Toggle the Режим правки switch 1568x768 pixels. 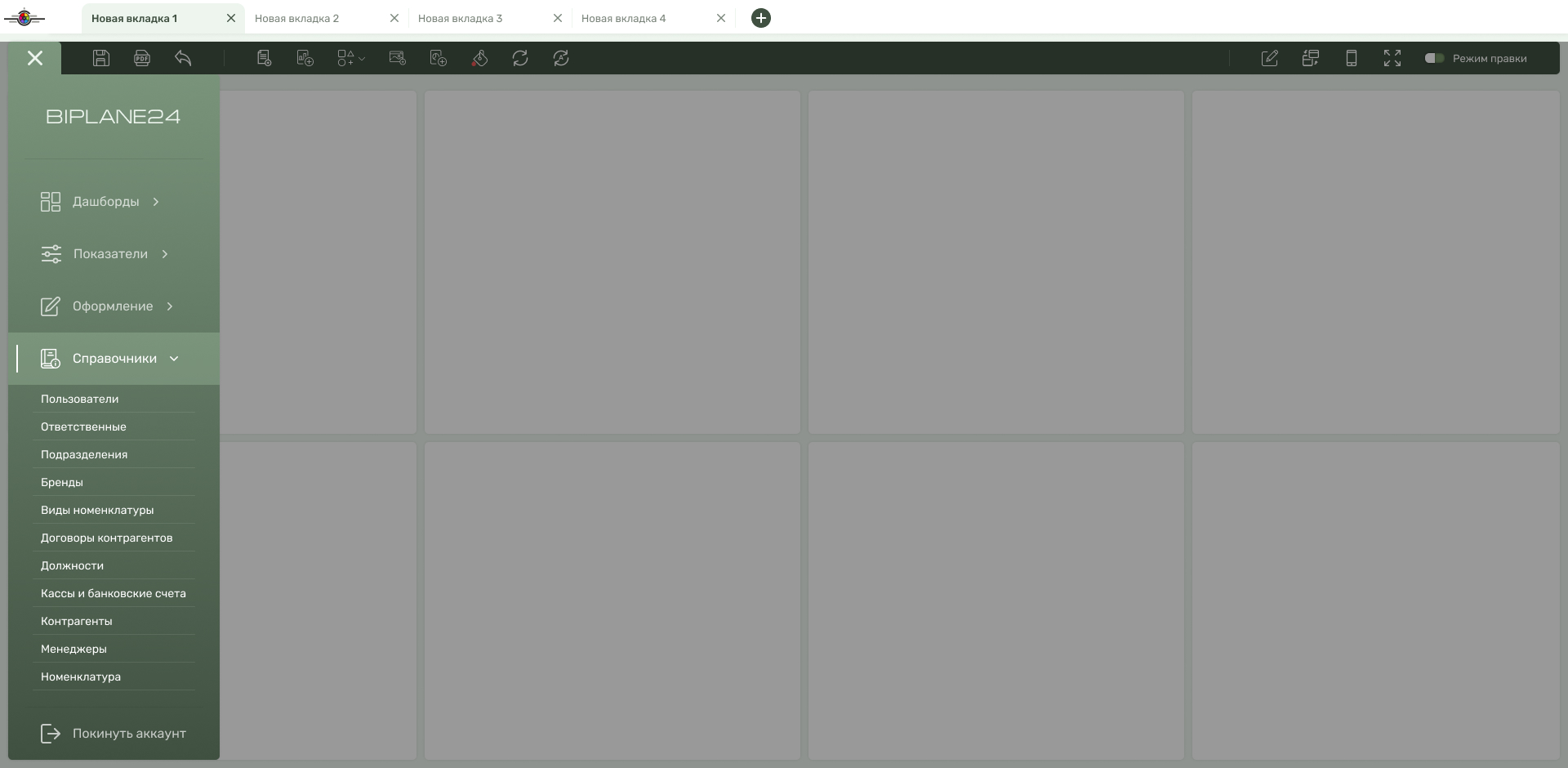click(1434, 58)
